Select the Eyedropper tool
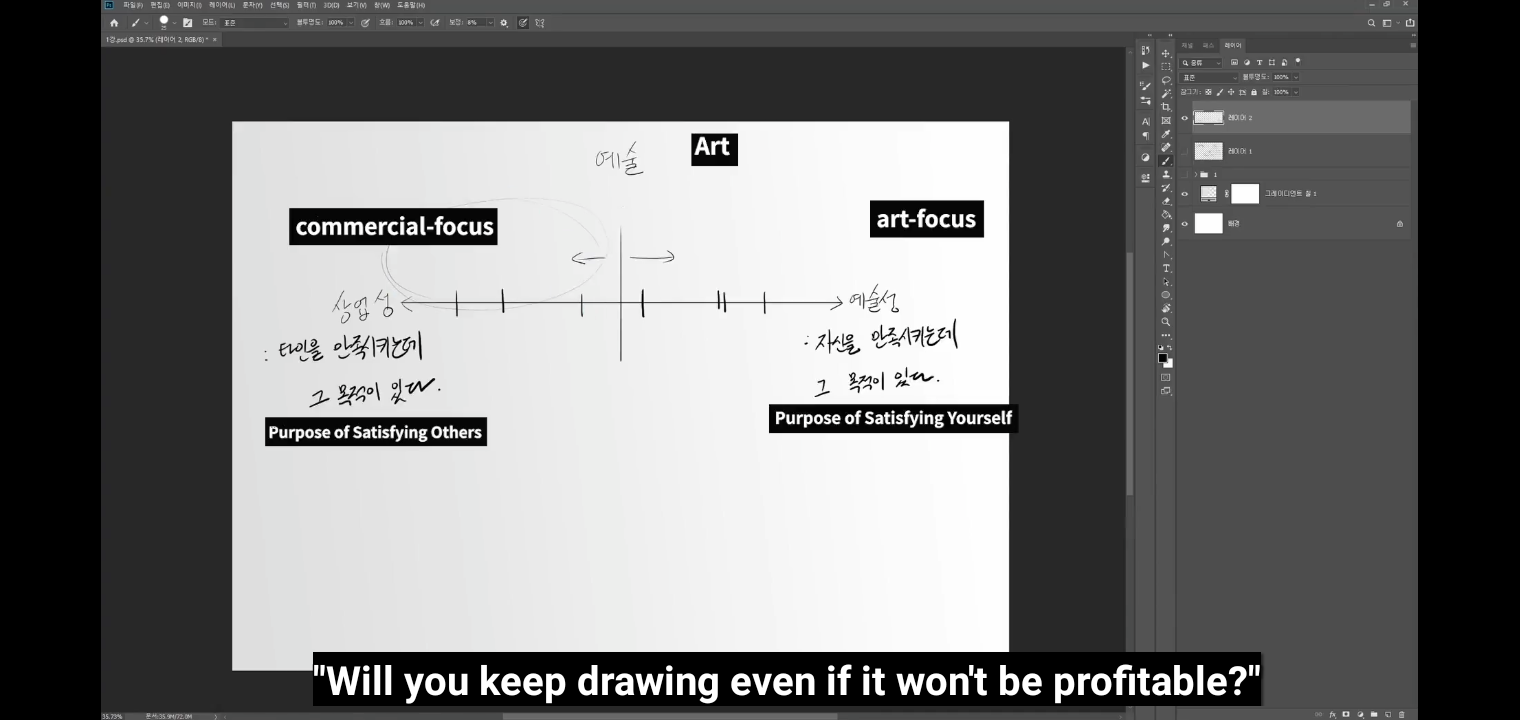Screen dimensions: 1520x720 click(x=1166, y=134)
